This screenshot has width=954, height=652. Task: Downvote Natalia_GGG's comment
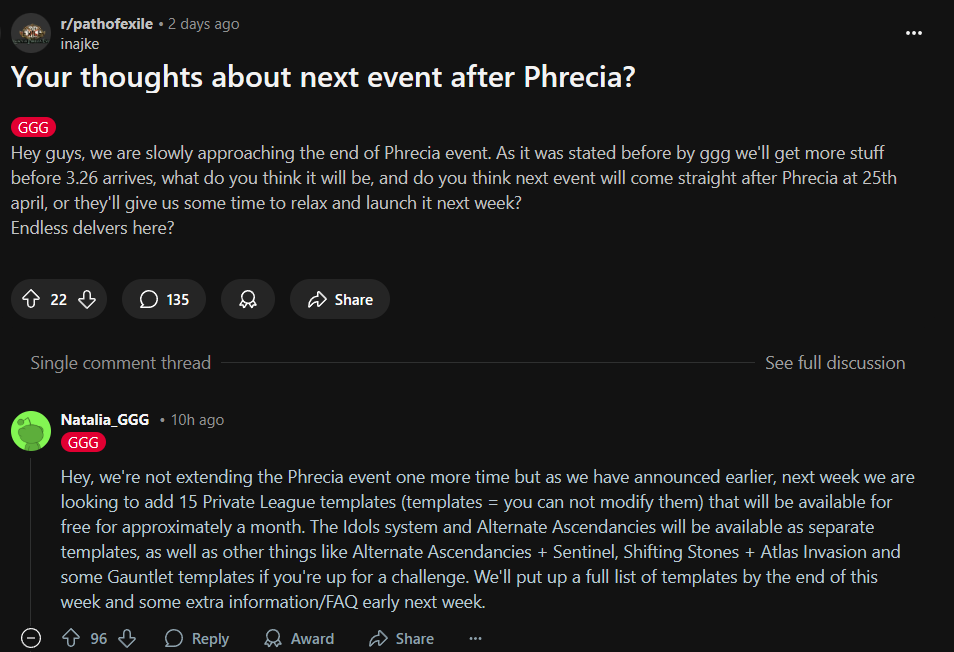[127, 638]
